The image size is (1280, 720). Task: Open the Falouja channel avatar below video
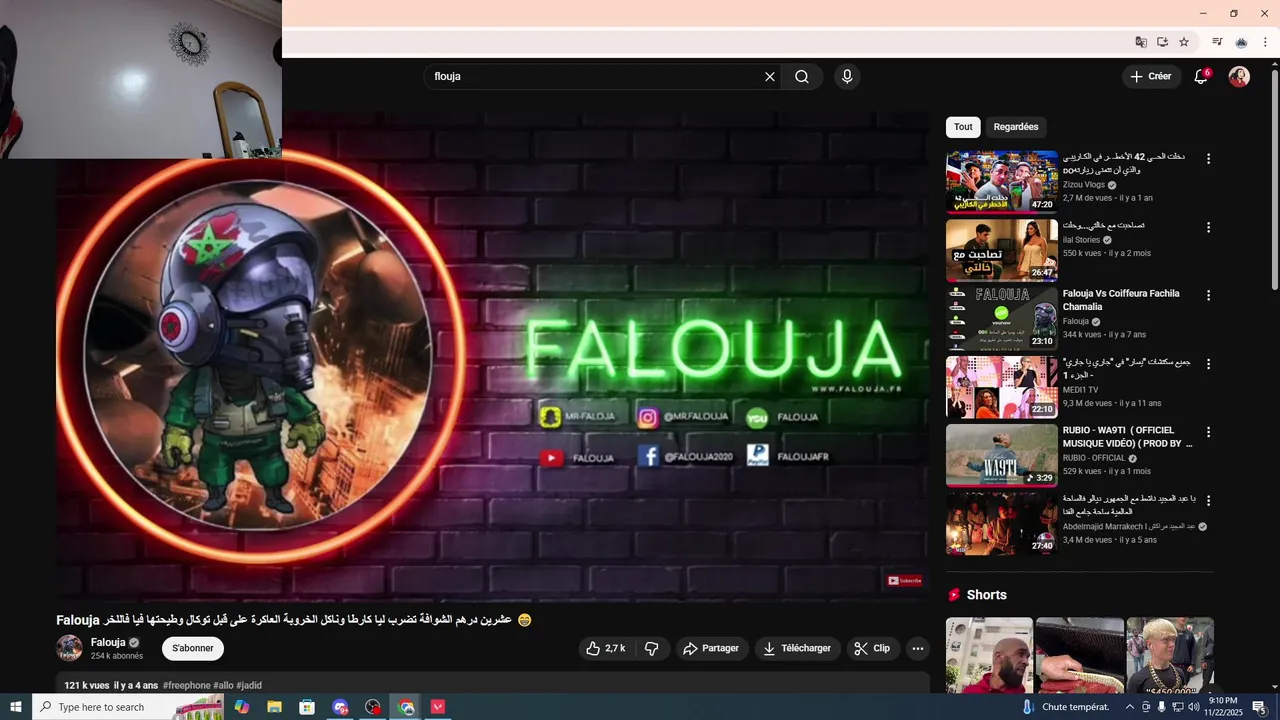[70, 648]
